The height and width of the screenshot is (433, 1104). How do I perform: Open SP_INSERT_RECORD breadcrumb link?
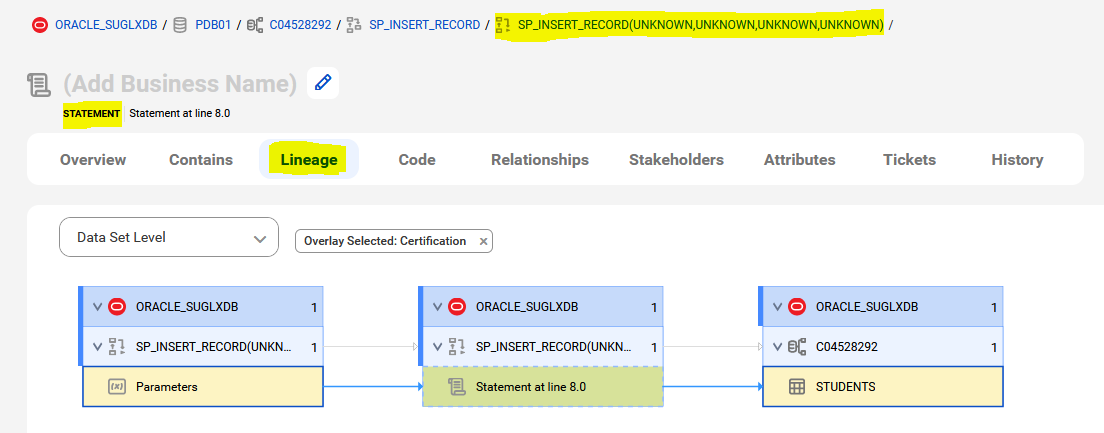coord(425,25)
